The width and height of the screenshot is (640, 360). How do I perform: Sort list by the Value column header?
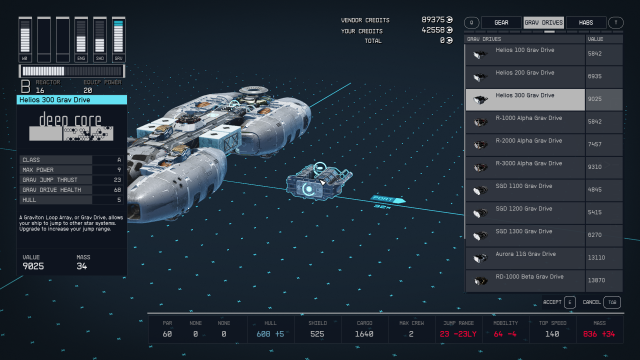[x=604, y=39]
